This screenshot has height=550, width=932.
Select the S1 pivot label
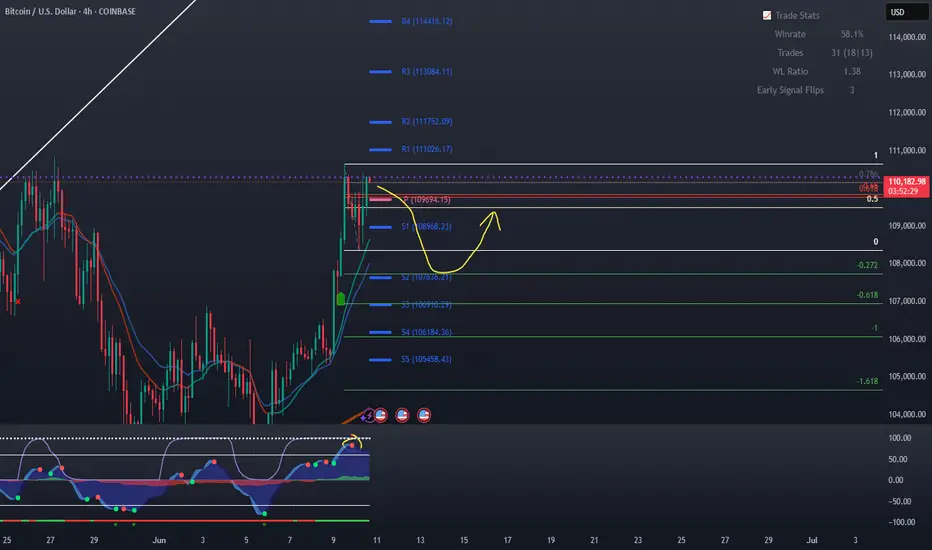pos(426,227)
